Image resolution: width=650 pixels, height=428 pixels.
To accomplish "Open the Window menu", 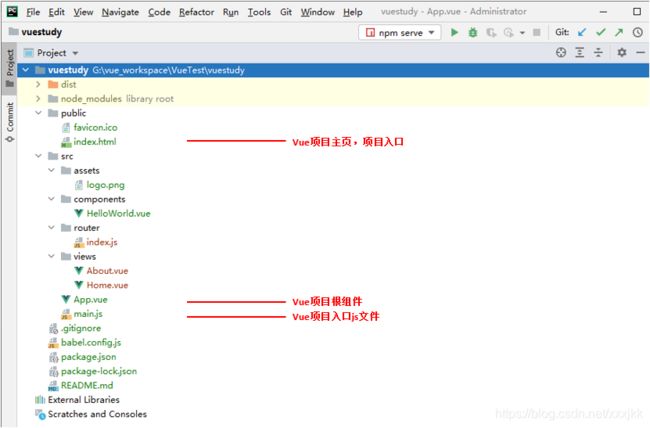I will (318, 12).
